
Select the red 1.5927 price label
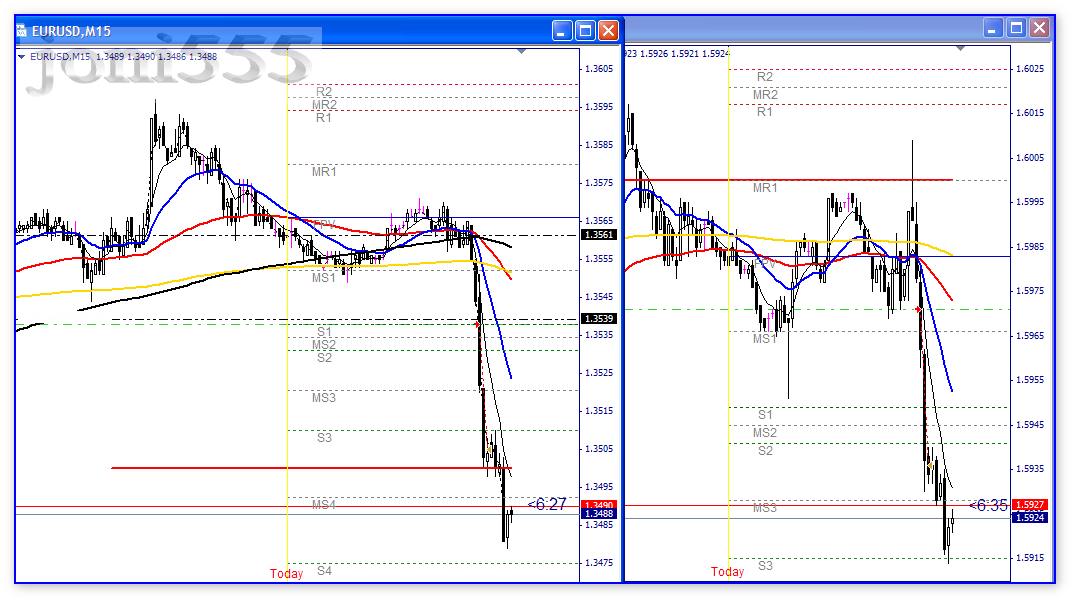[x=1029, y=505]
